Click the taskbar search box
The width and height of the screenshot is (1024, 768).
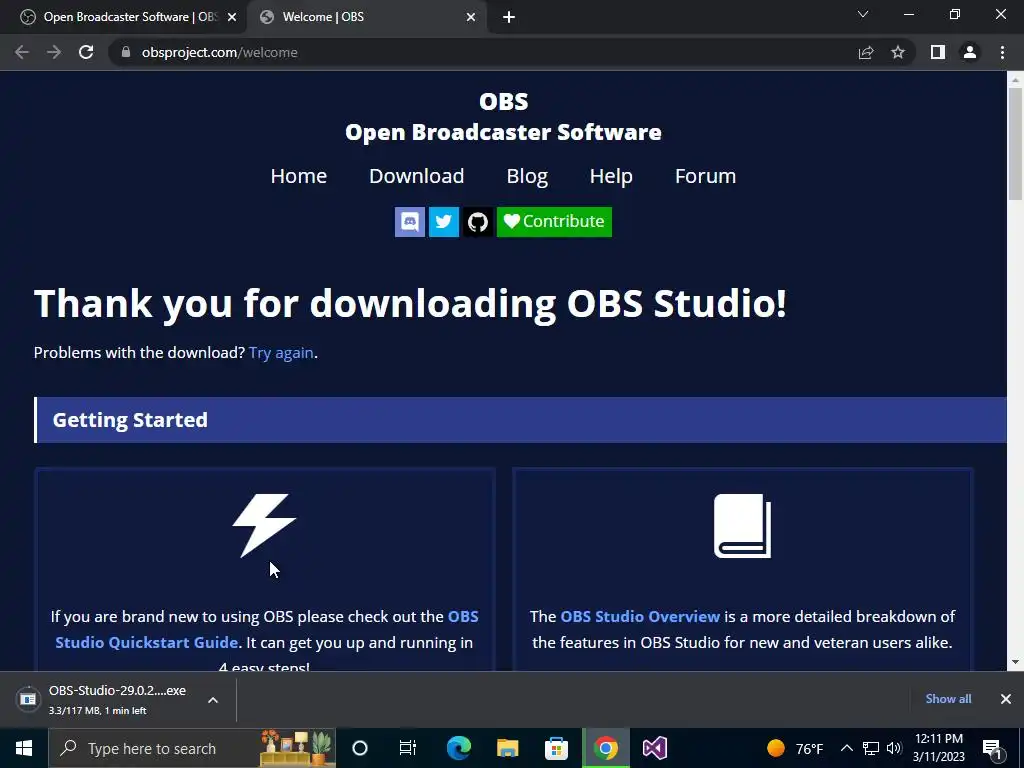coord(192,748)
